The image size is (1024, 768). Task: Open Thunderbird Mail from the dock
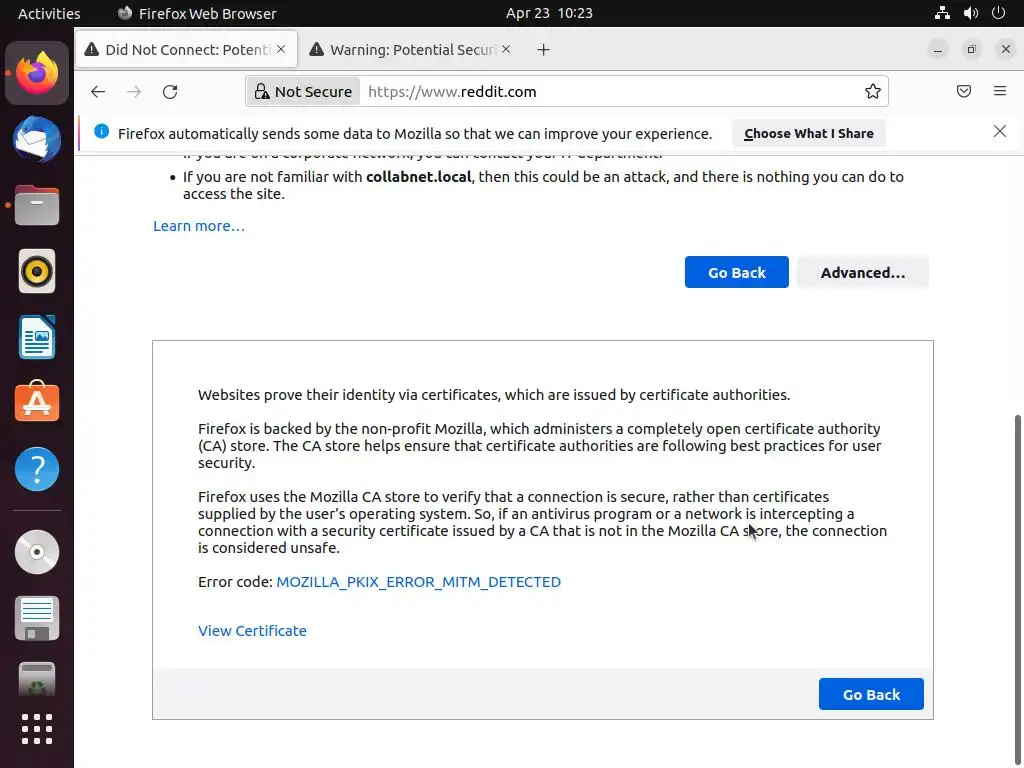coord(37,139)
